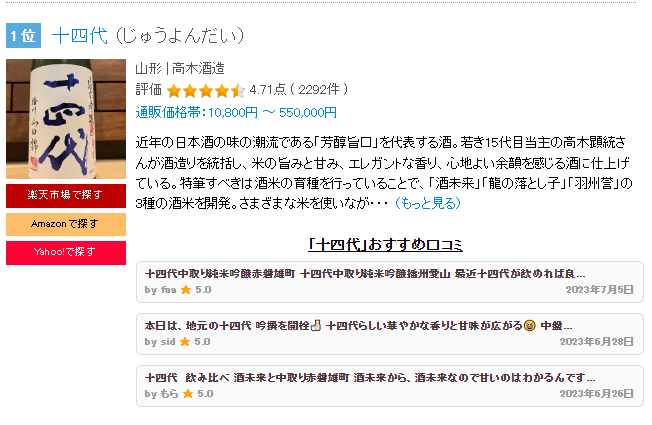Viewport: 652px width, 425px height.
Task: Search on 楽天市場 button
Action: click(66, 195)
